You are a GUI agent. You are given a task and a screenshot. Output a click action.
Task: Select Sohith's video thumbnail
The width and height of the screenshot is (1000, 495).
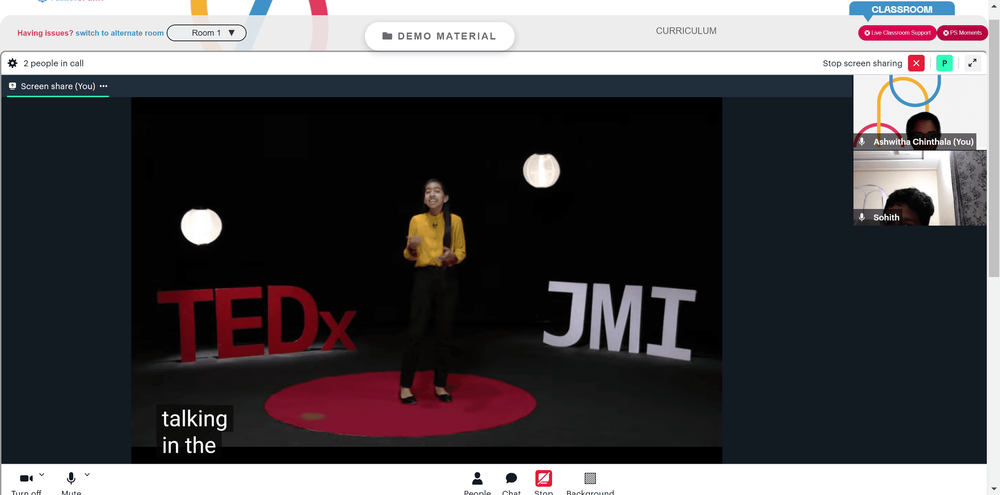point(920,188)
